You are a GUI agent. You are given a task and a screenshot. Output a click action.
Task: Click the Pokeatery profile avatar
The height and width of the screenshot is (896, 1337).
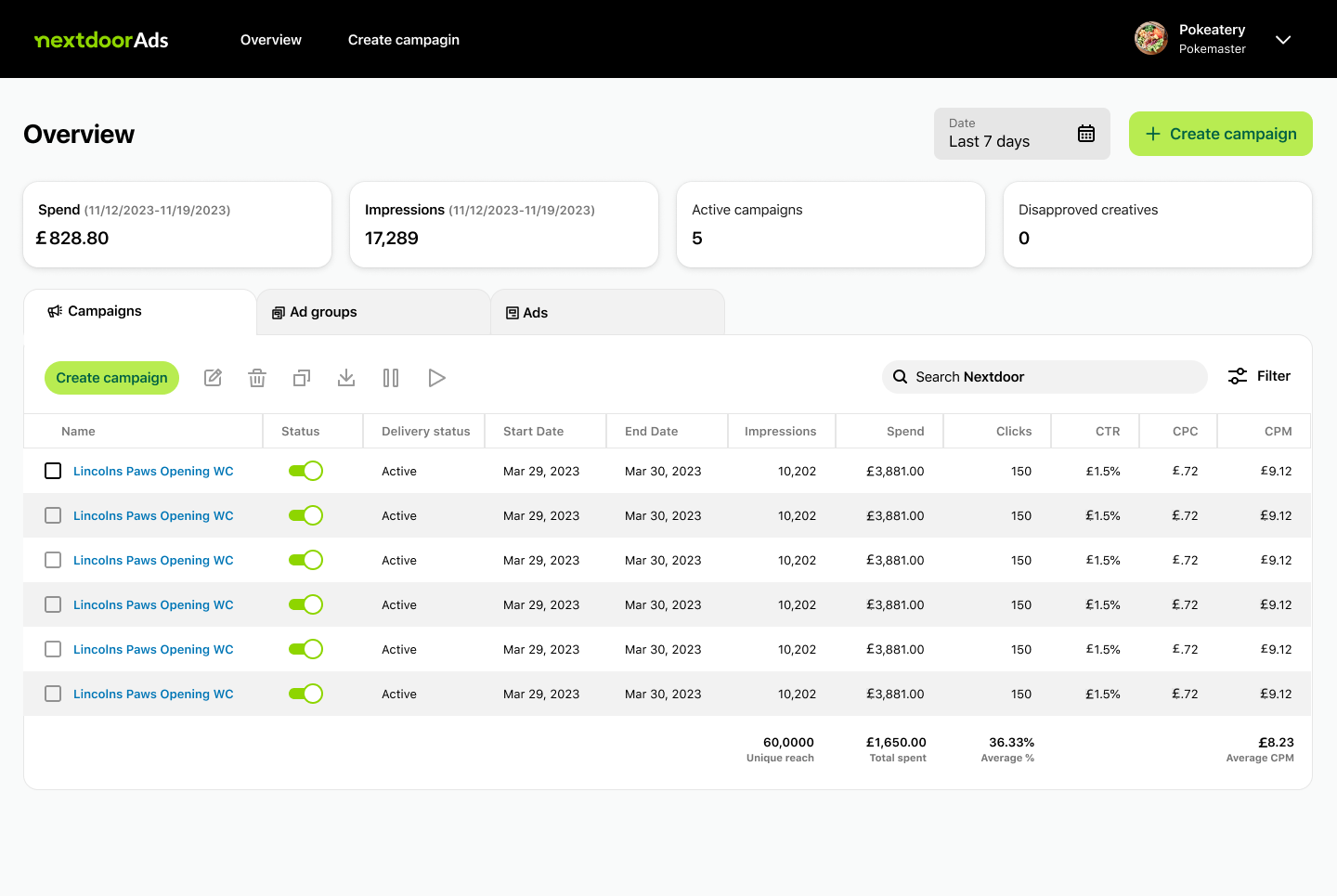point(1151,38)
